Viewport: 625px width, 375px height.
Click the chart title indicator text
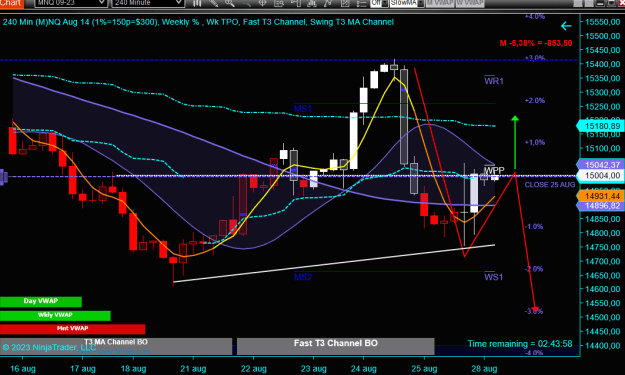(198, 22)
